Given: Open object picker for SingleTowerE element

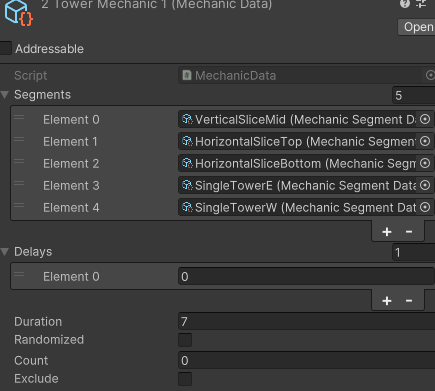Looking at the screenshot, I should [x=425, y=185].
